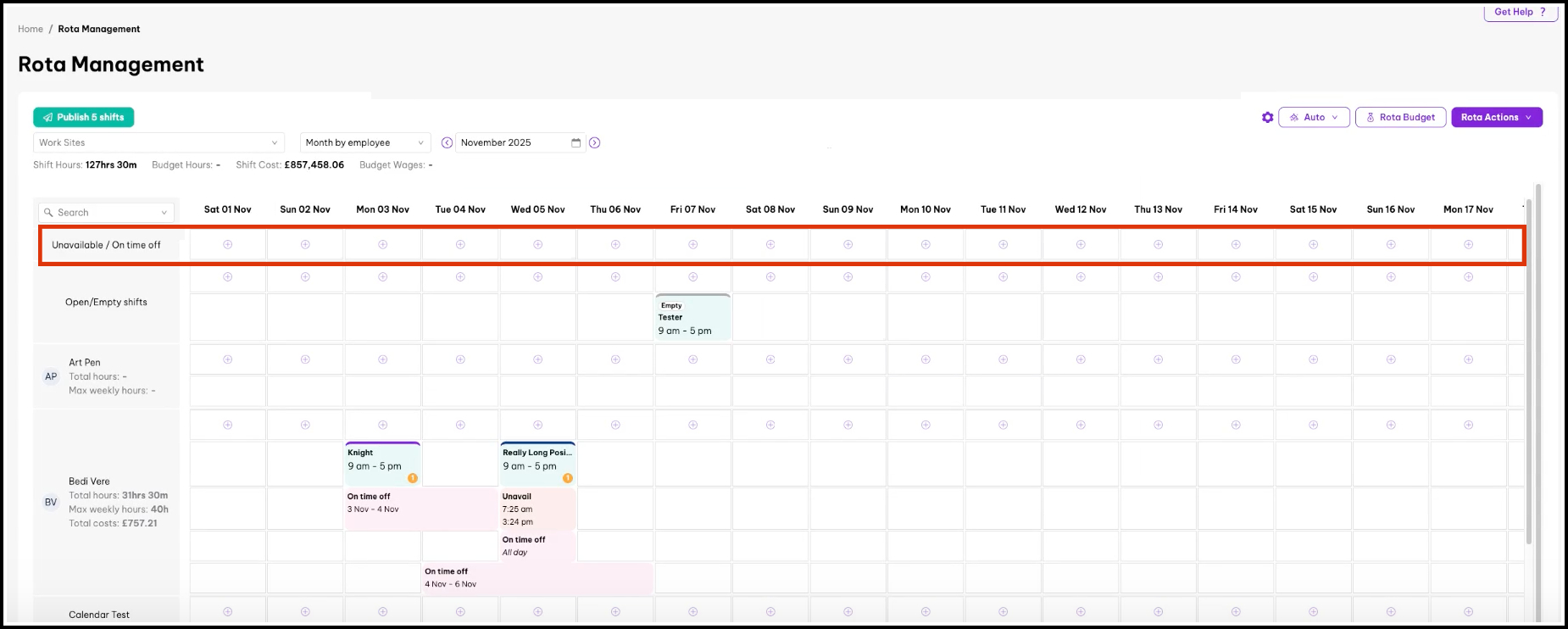1568x629 pixels.
Task: Go to previous month arrow
Action: pos(447,142)
